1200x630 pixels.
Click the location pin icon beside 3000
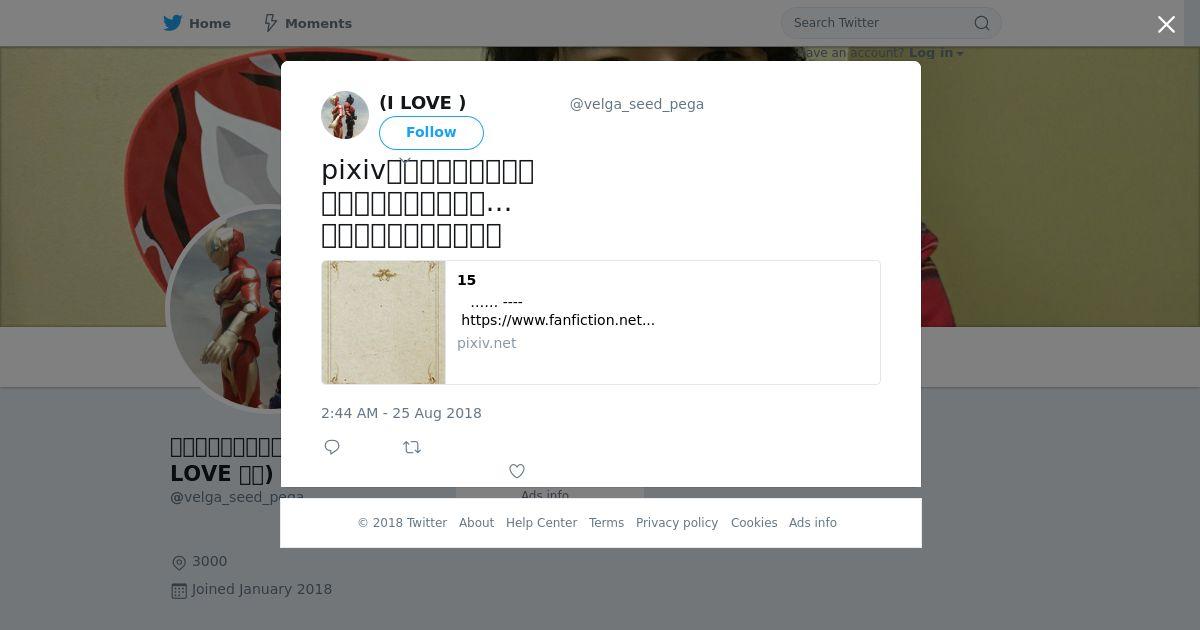click(179, 563)
